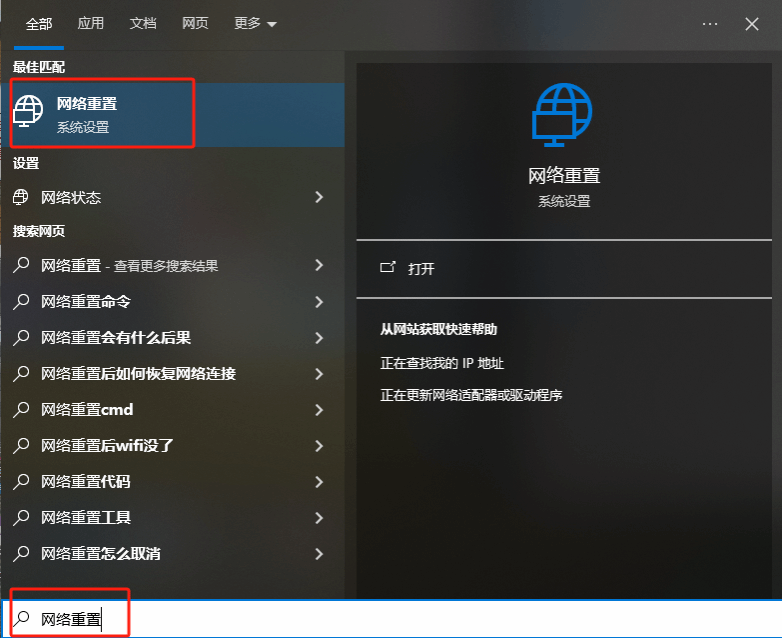
Task: Select web suggestion 网络重置怎么取消
Action: 101,553
